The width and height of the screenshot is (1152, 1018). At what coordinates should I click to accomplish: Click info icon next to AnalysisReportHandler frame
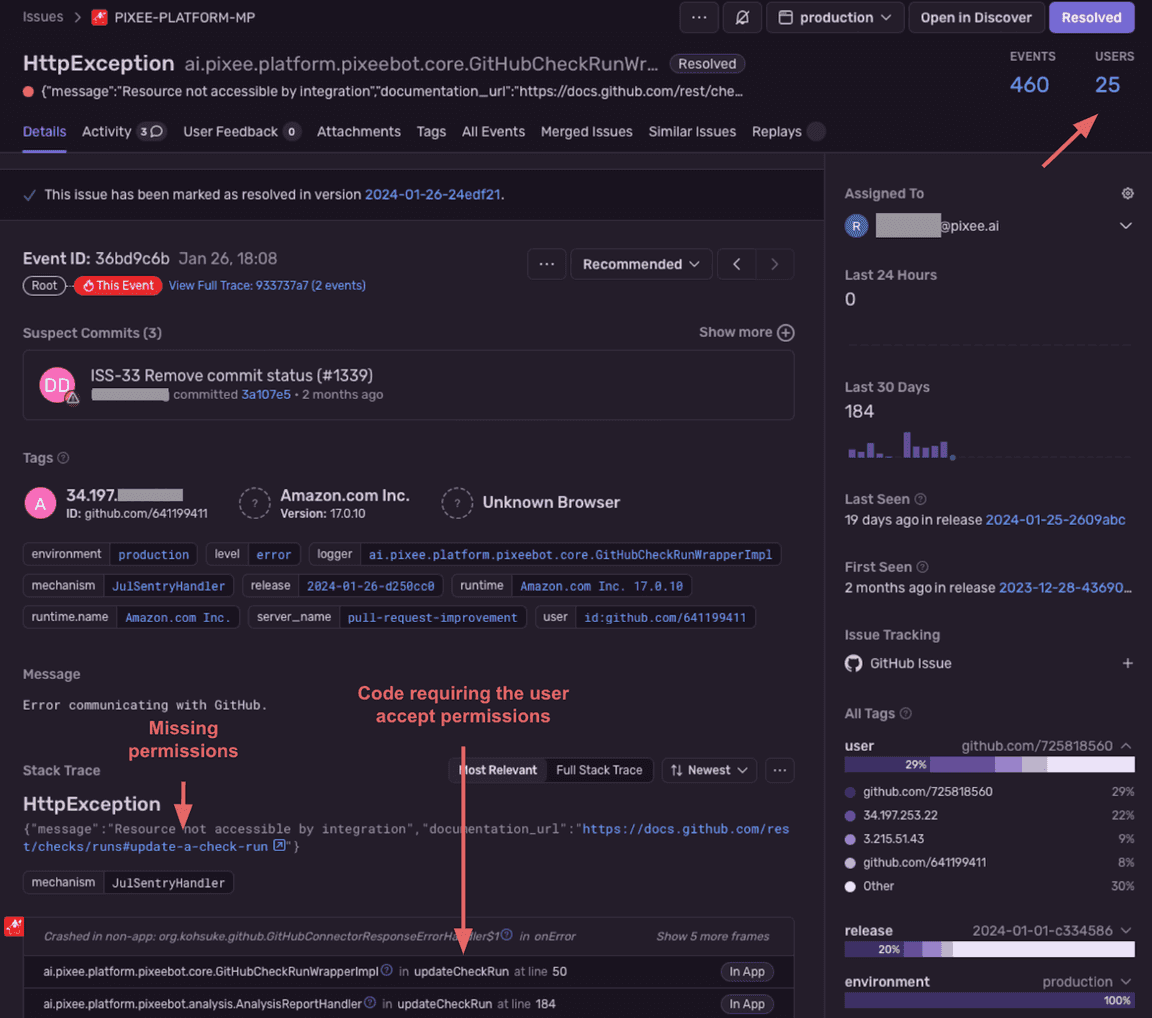pos(370,1003)
